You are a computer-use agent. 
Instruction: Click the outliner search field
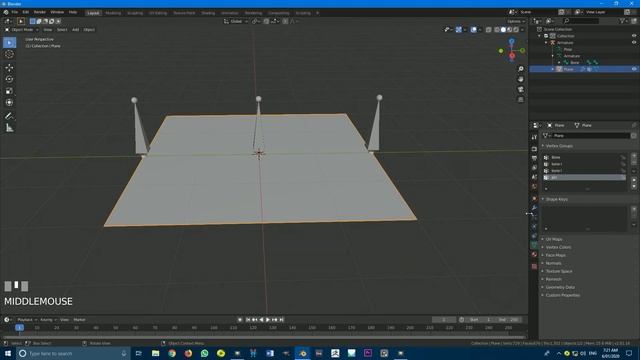(x=581, y=21)
